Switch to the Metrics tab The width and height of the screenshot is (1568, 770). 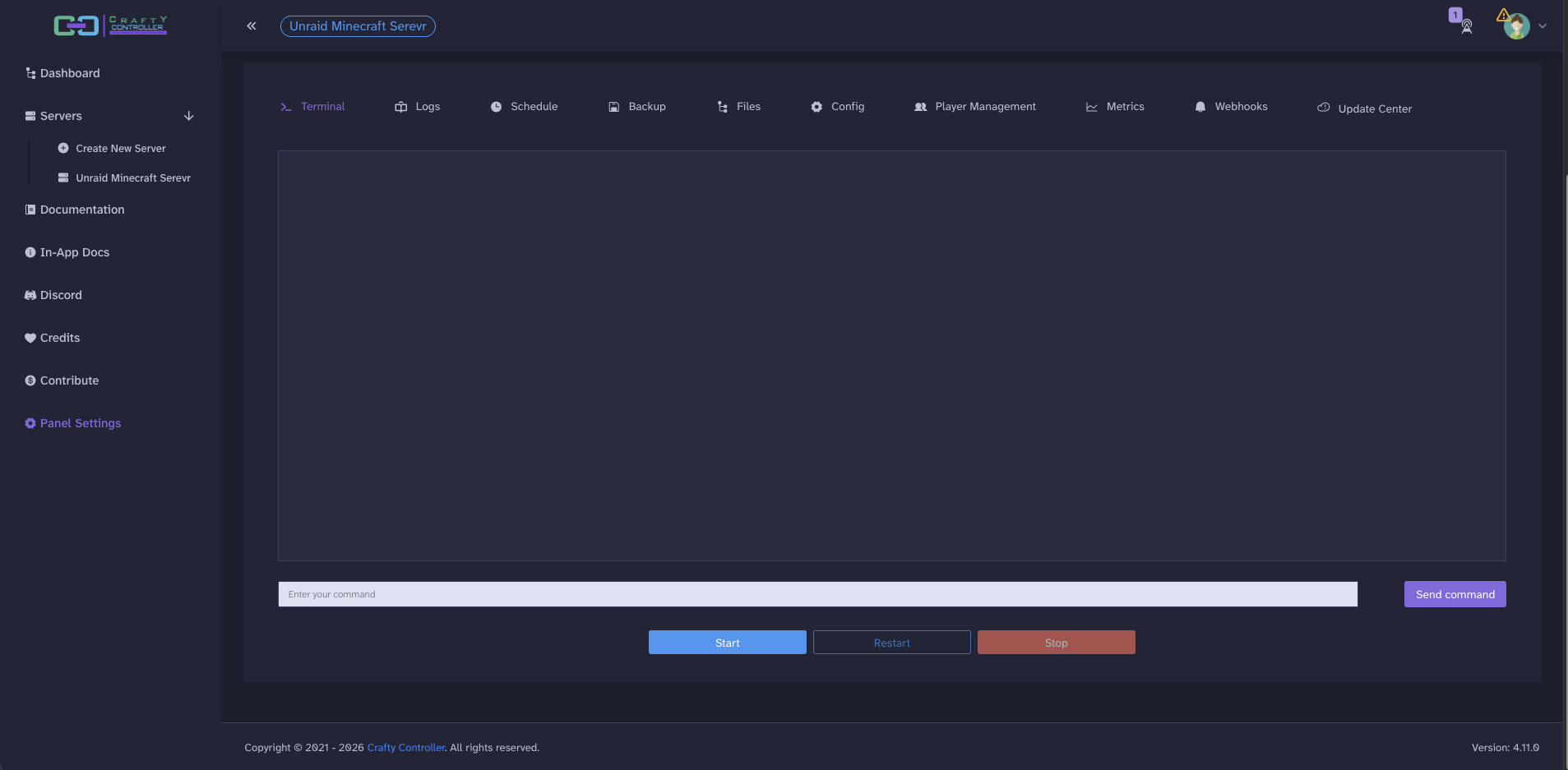1115,107
